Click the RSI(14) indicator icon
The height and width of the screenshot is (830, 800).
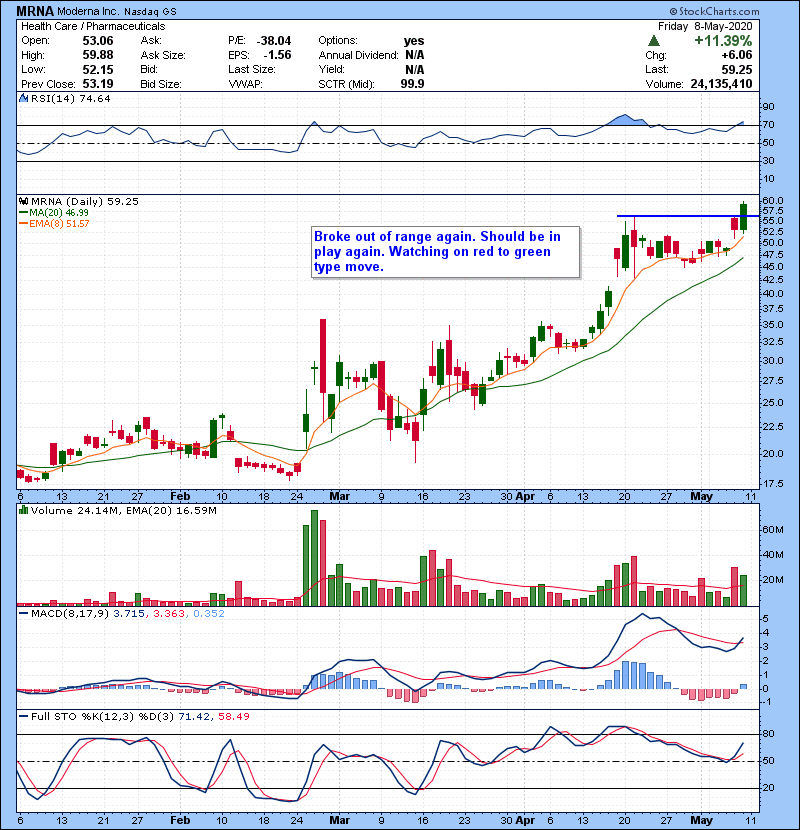coord(23,98)
